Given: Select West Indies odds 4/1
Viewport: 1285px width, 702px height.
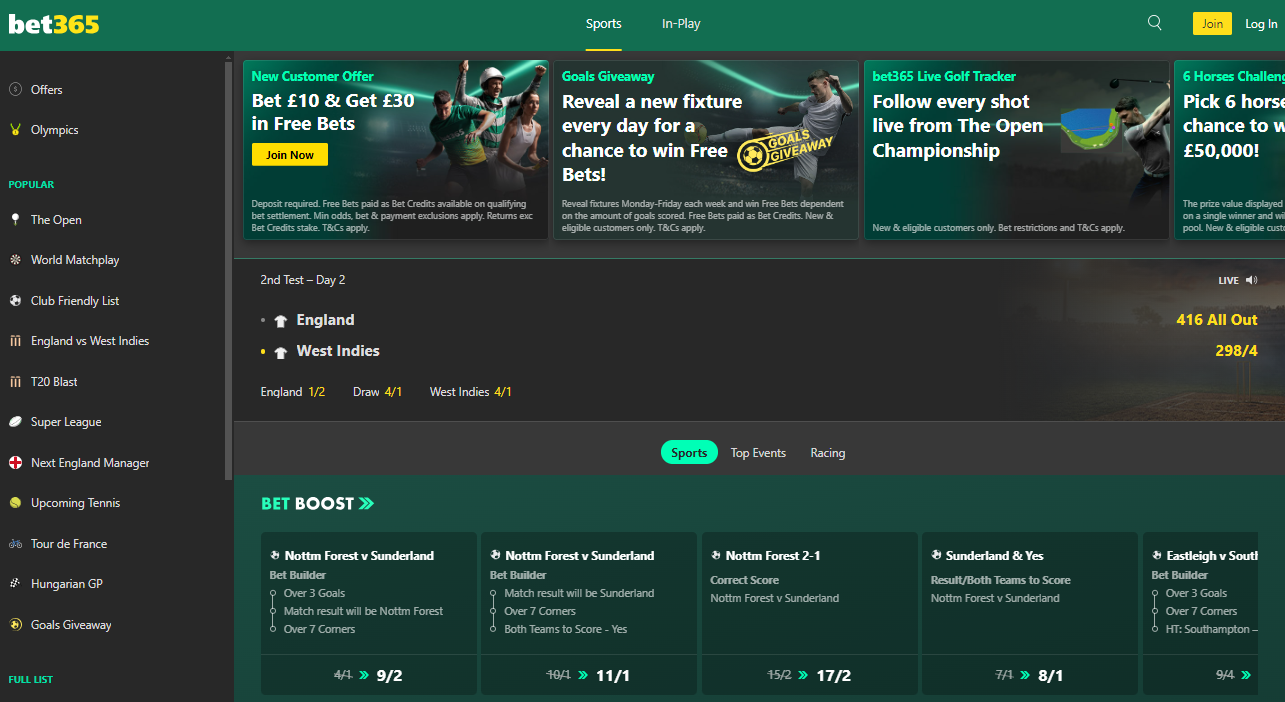Looking at the screenshot, I should coord(470,392).
